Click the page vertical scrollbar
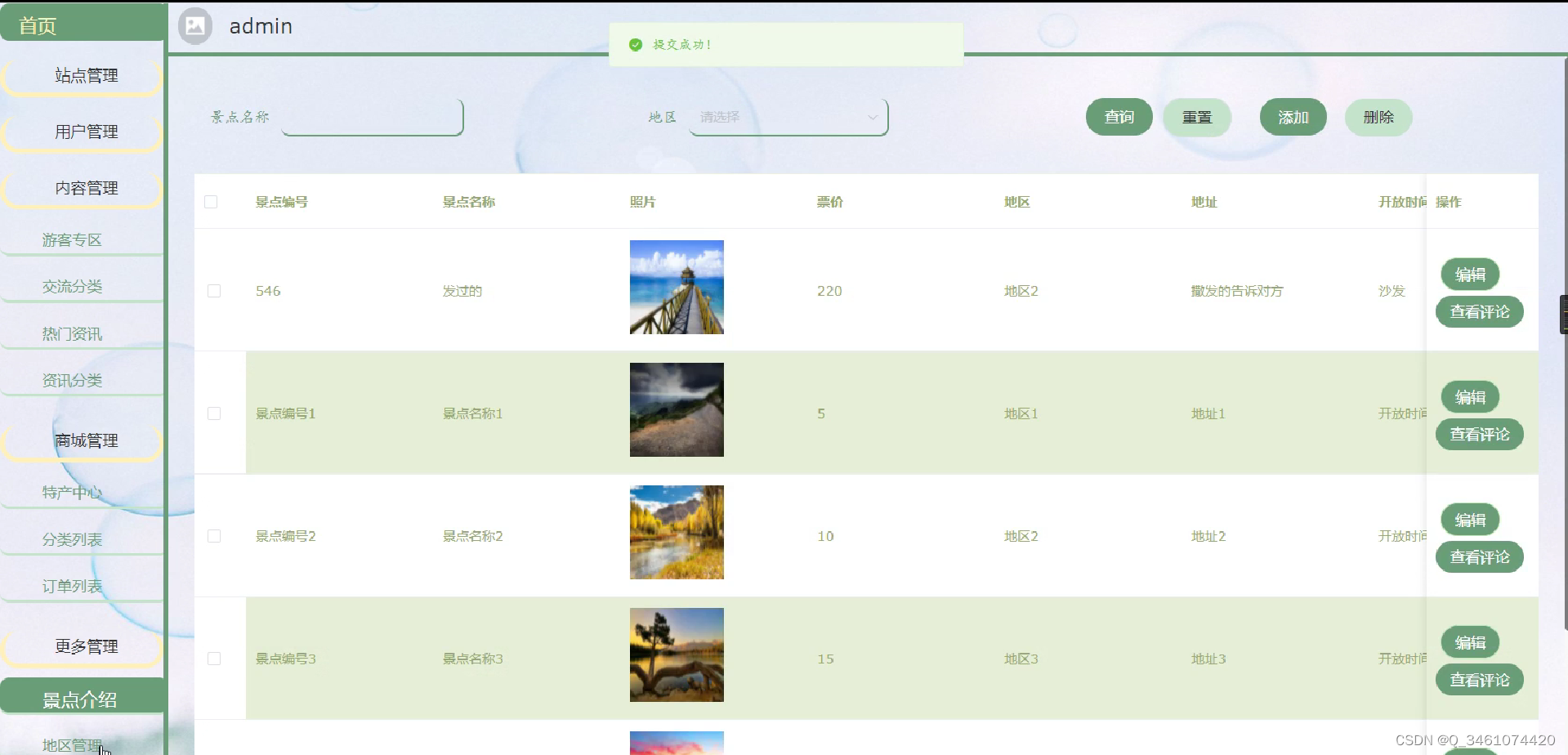This screenshot has width=1568, height=755. click(x=1565, y=343)
